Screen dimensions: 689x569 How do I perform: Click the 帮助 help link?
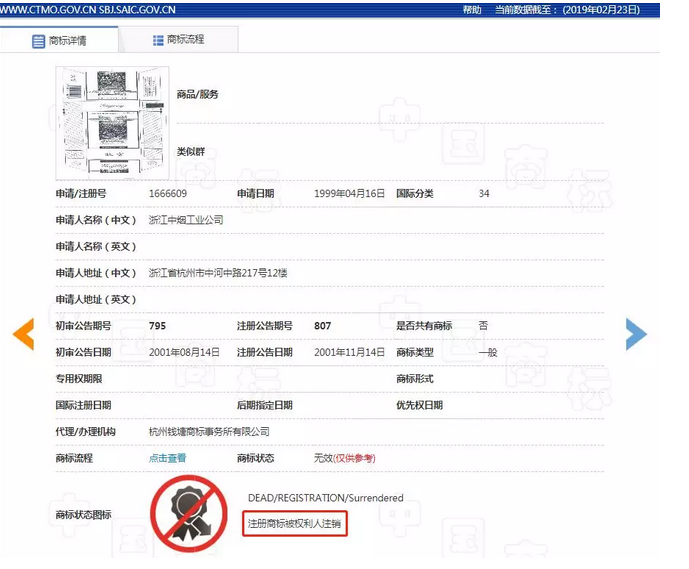point(472,10)
